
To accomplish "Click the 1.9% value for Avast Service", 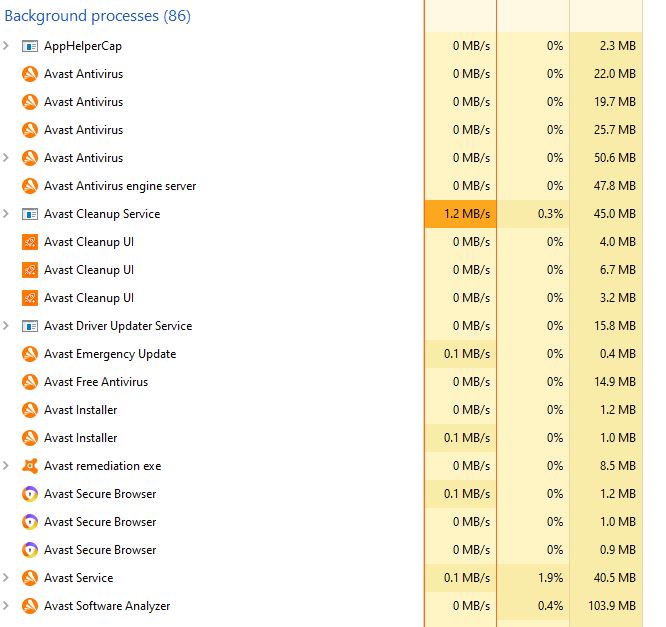I will click(x=550, y=578).
